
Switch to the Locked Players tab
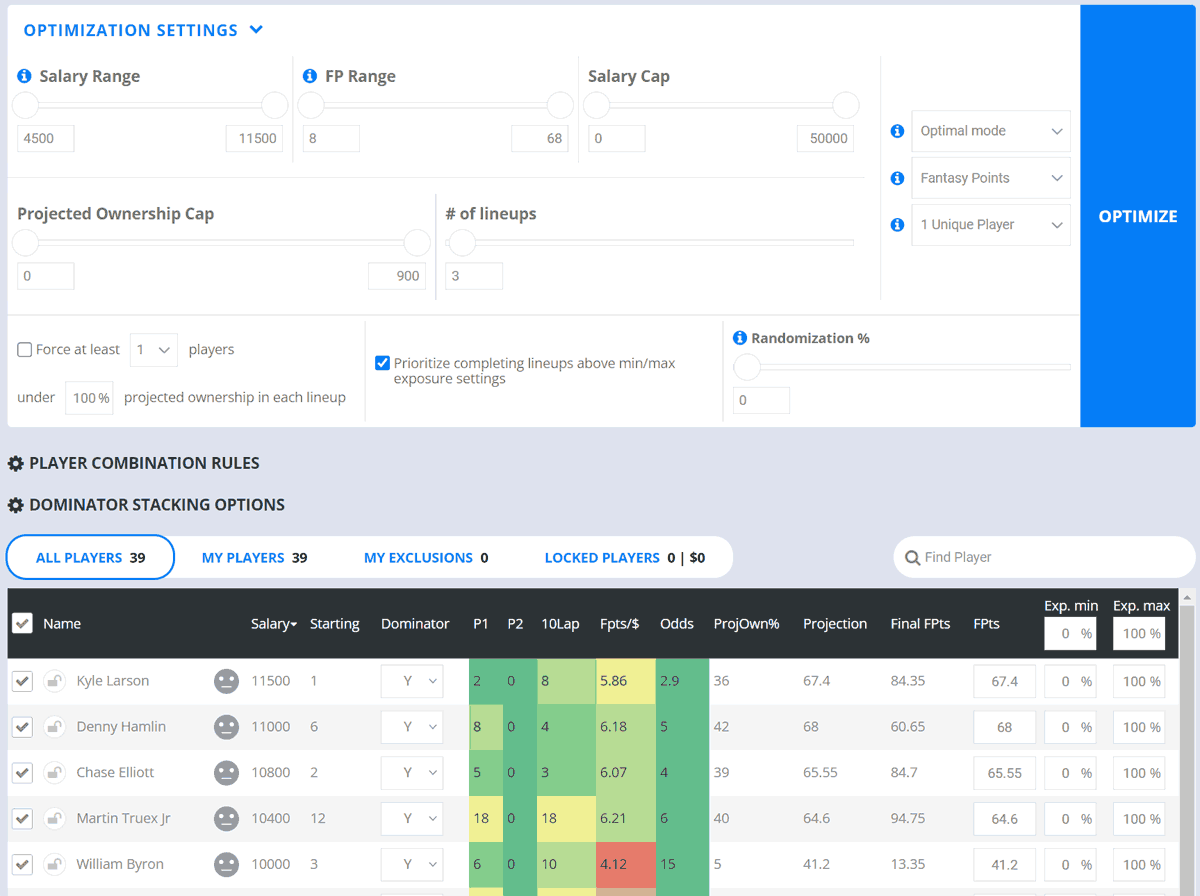(x=625, y=558)
